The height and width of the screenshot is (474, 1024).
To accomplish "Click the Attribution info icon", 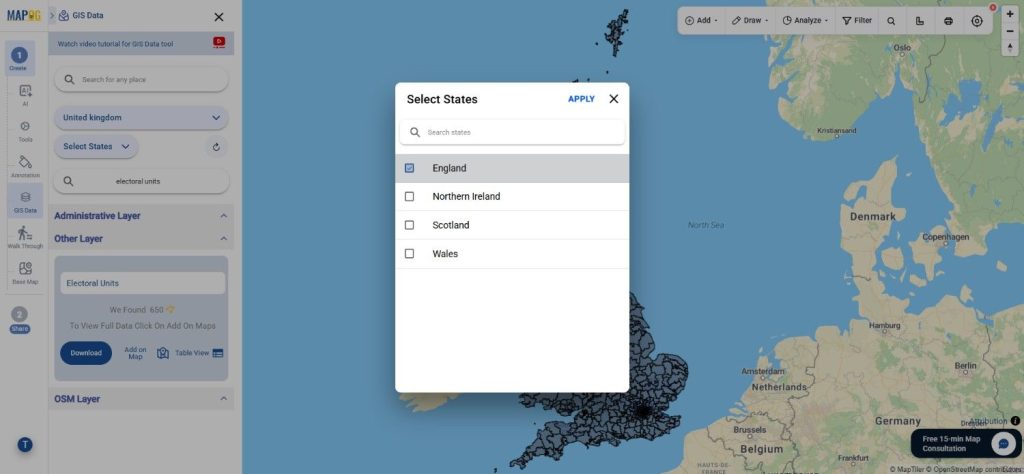I will (1015, 421).
